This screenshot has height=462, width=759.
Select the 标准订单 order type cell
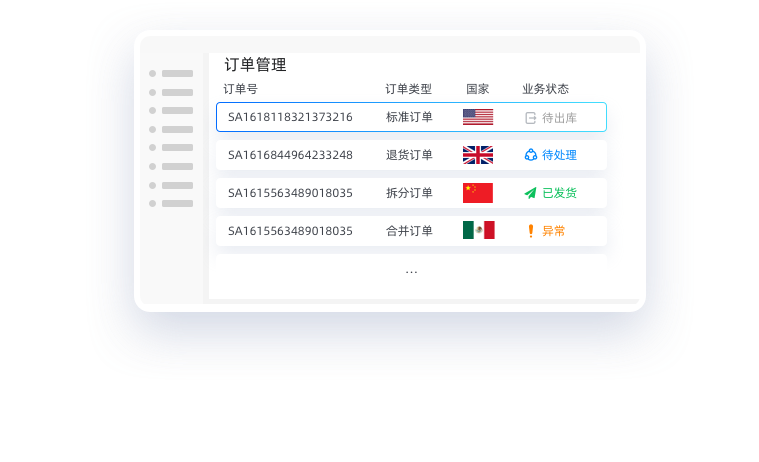coord(409,117)
